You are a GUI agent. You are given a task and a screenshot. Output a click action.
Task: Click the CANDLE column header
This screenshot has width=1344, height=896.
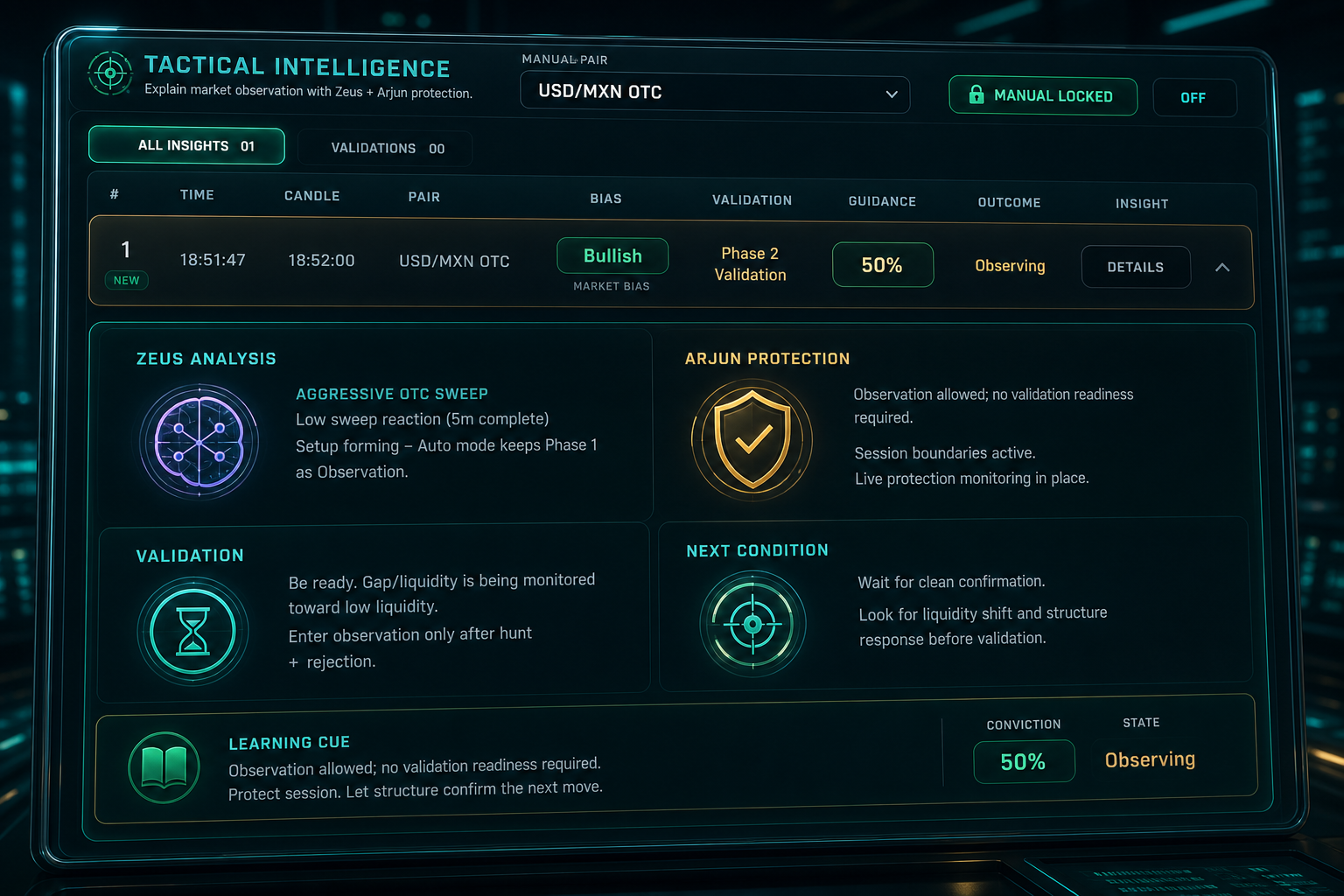312,196
